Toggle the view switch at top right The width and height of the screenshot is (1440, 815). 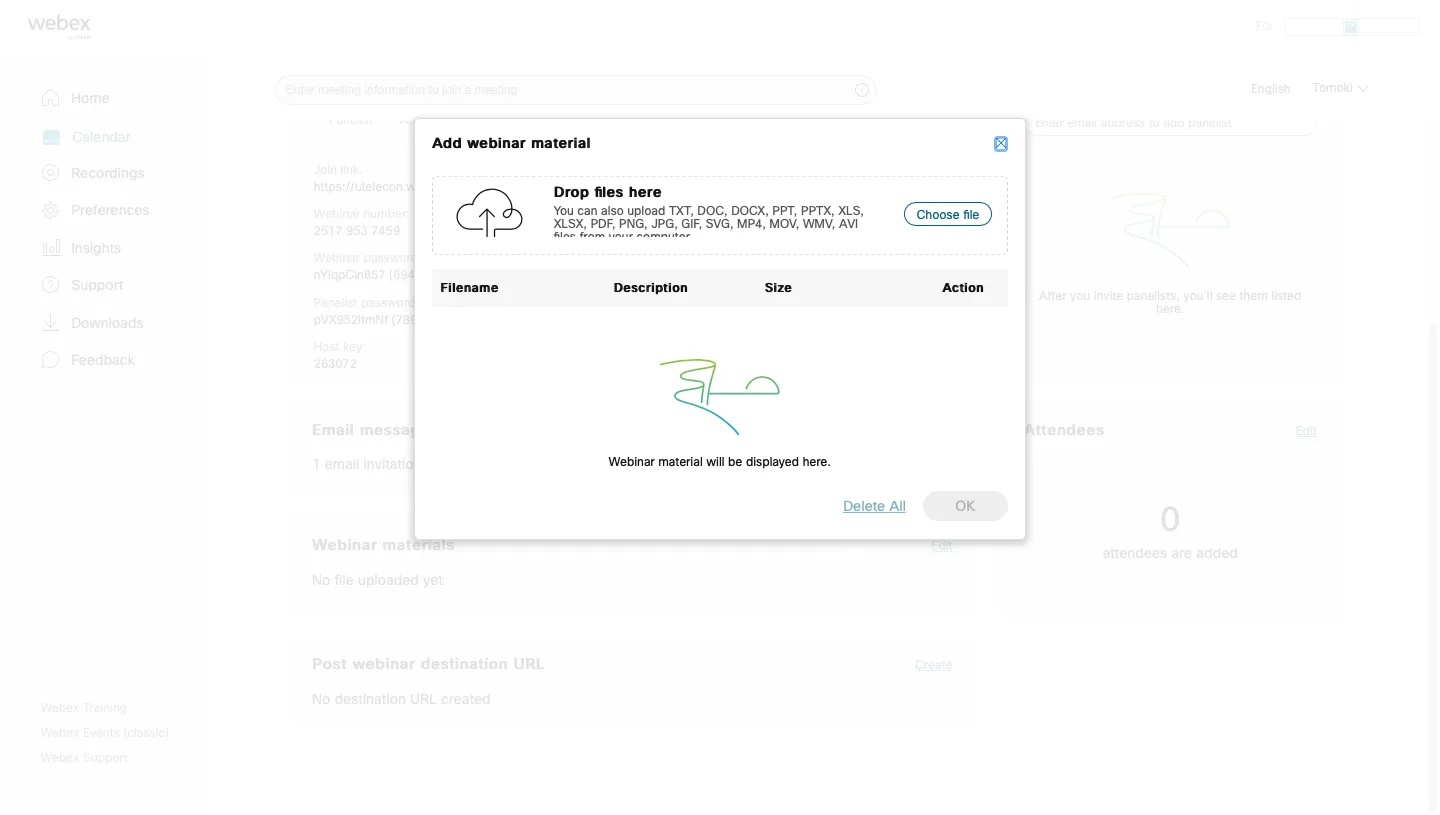(1350, 27)
